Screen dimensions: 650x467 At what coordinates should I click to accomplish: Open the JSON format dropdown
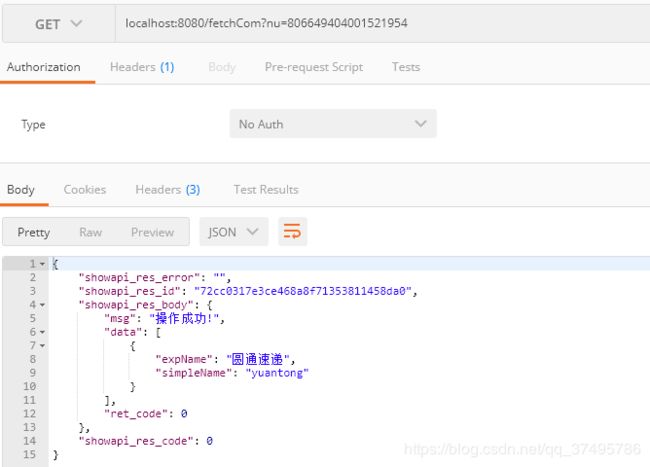233,232
